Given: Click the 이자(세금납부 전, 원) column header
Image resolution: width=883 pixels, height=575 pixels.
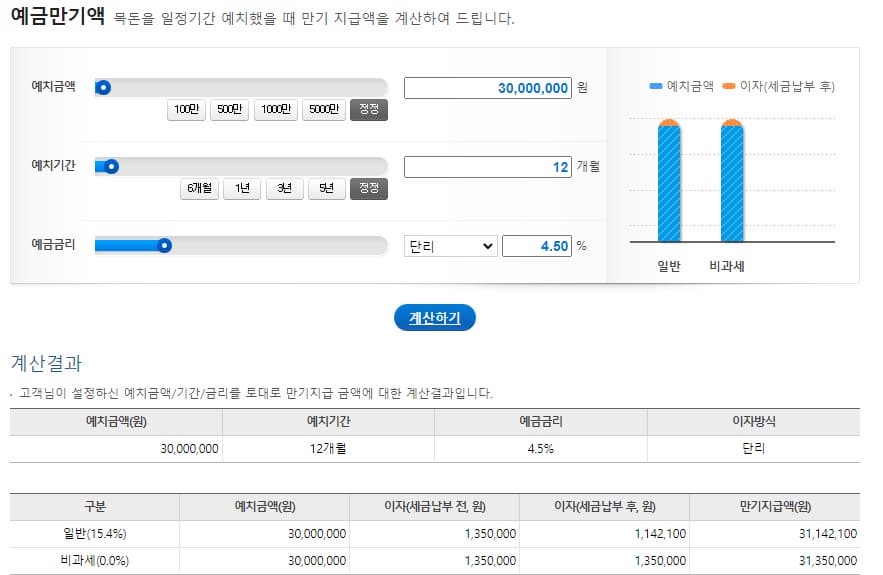Looking at the screenshot, I should (435, 506).
